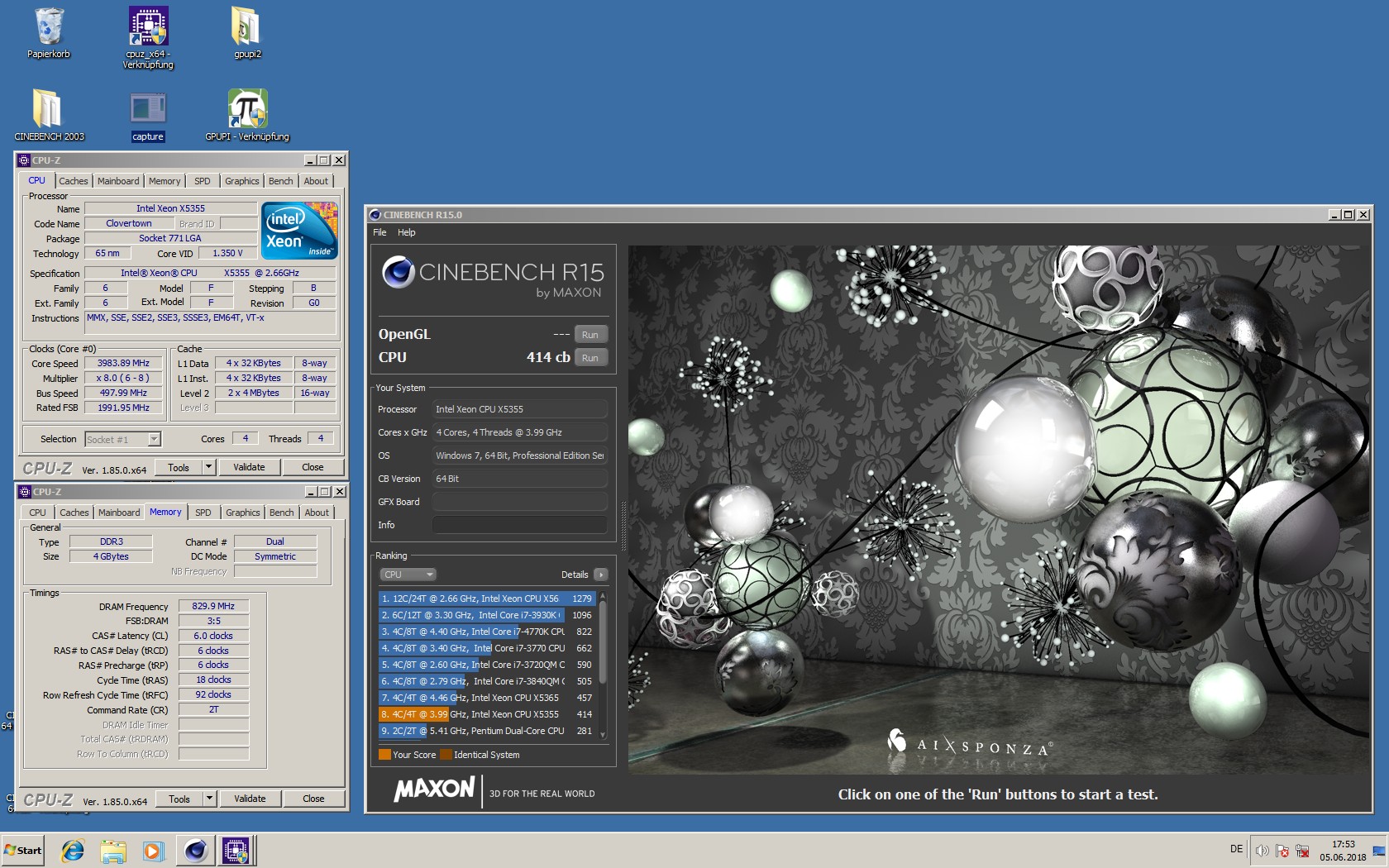
Task: Select ranking row 1 Xeon X56 1279
Action: coord(487,599)
